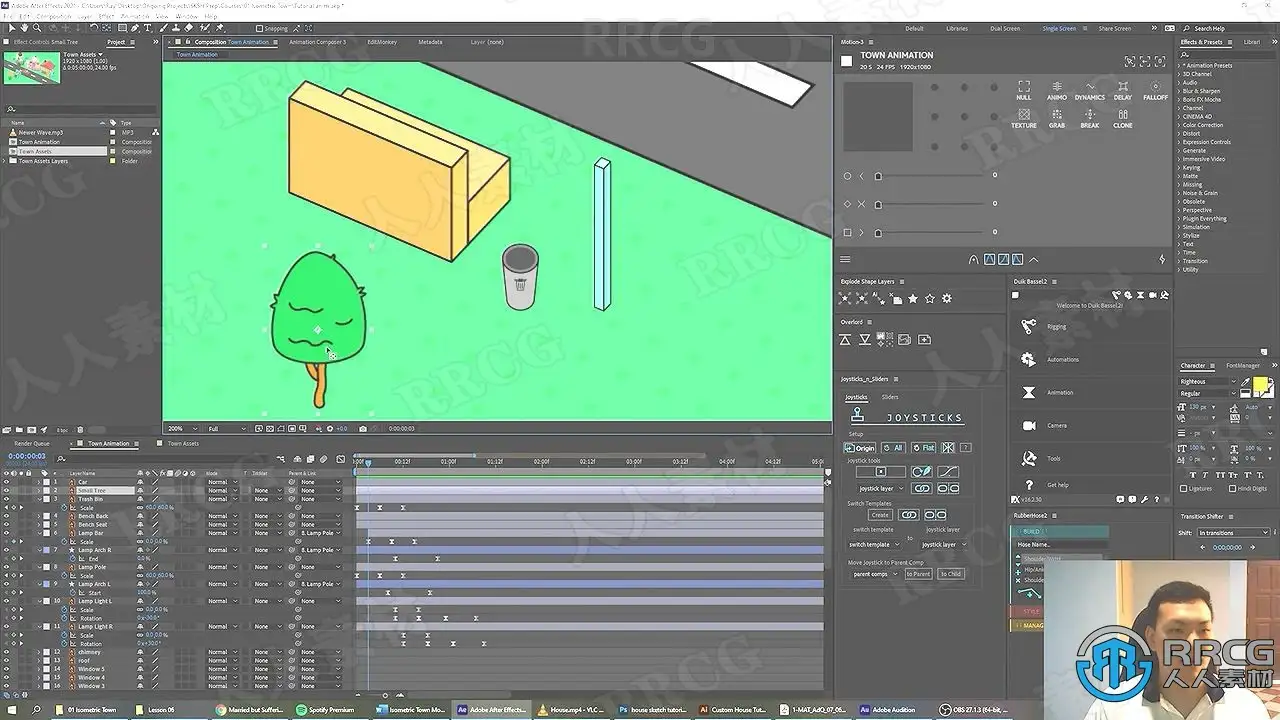Screen dimensions: 1280x720
Task: Click the first Overlord push icon
Action: coord(845,339)
